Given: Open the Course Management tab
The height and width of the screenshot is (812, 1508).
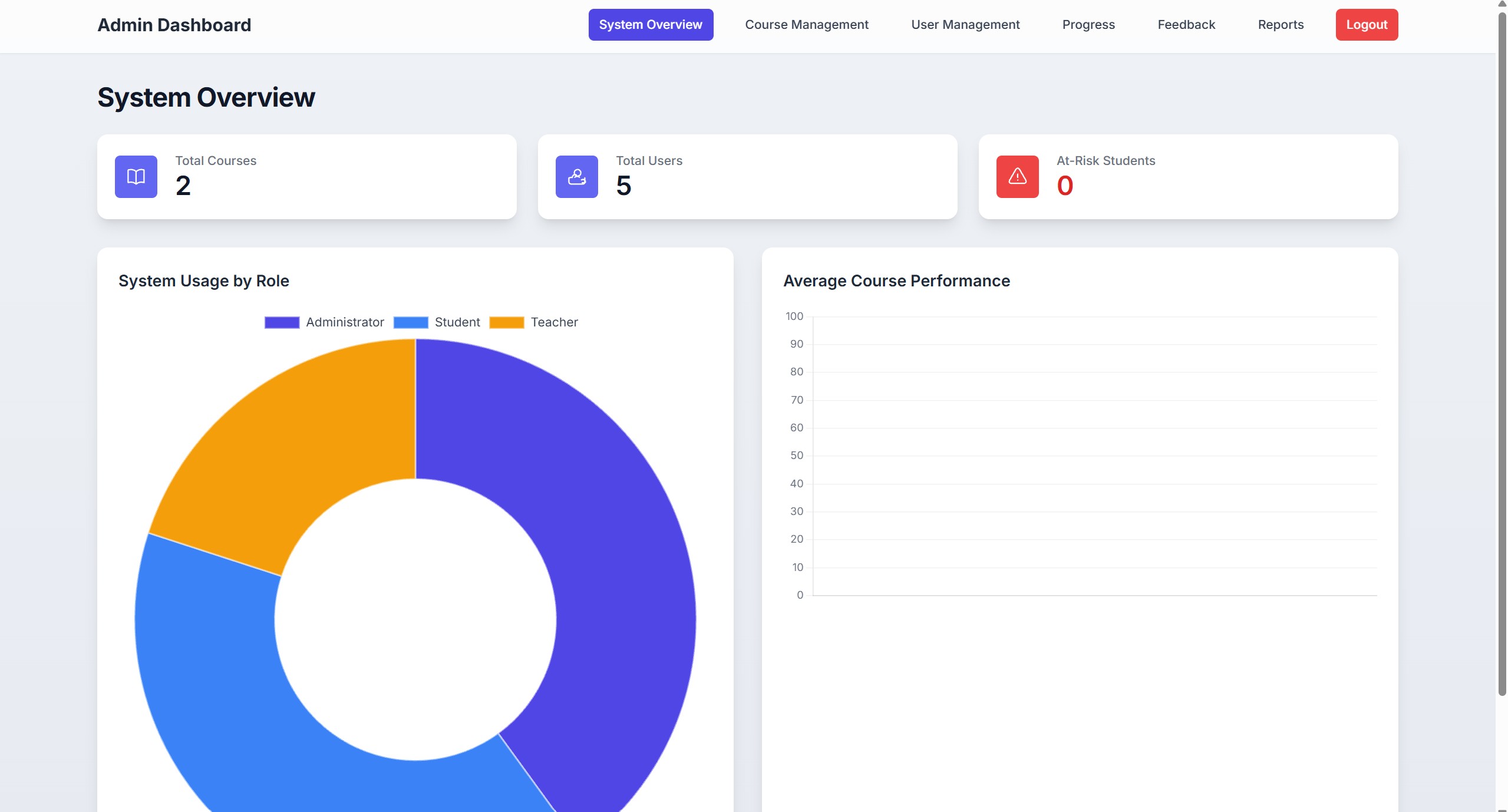Looking at the screenshot, I should 806,25.
